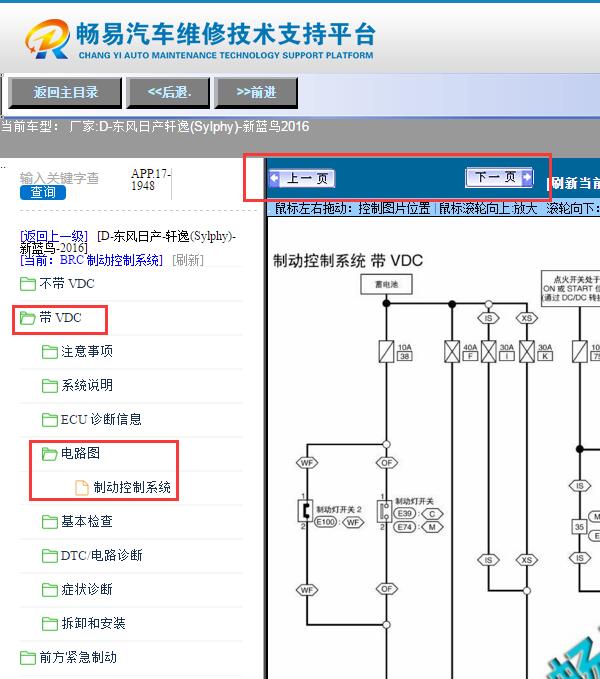Click folder icon beside 系统说明
This screenshot has width=600, height=679.
[49, 386]
